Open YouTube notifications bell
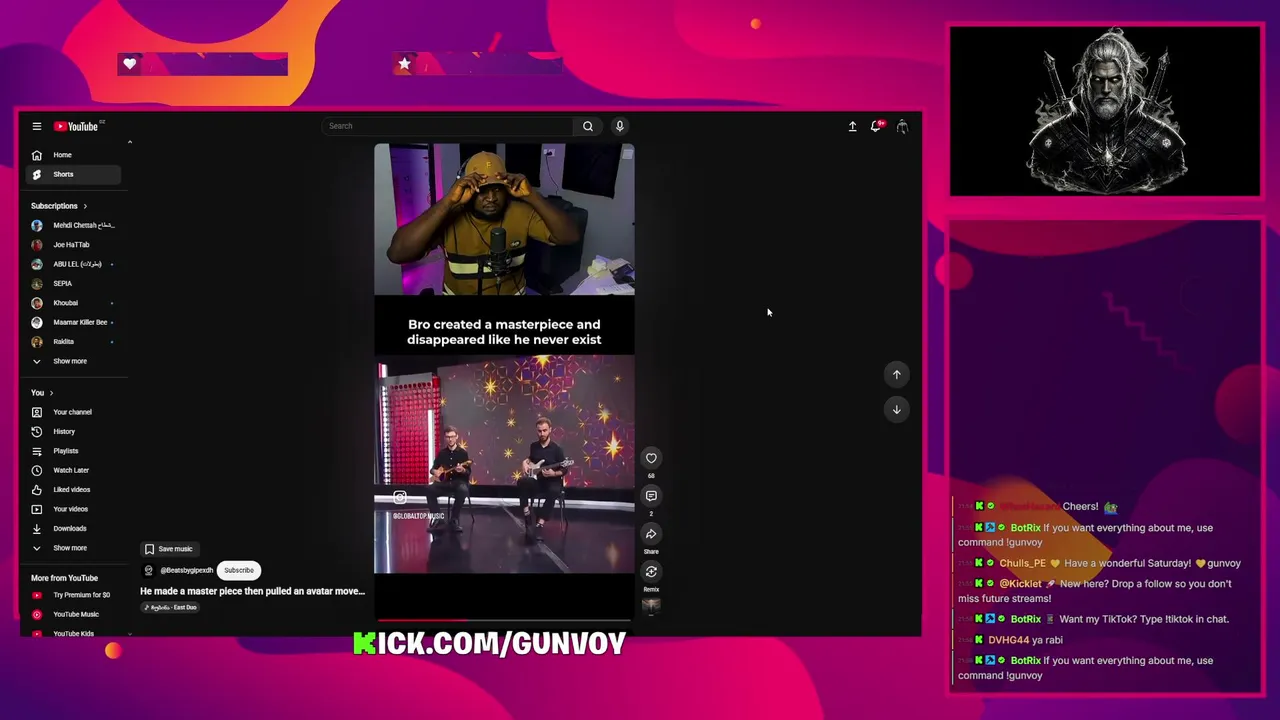The width and height of the screenshot is (1280, 720). tap(876, 126)
